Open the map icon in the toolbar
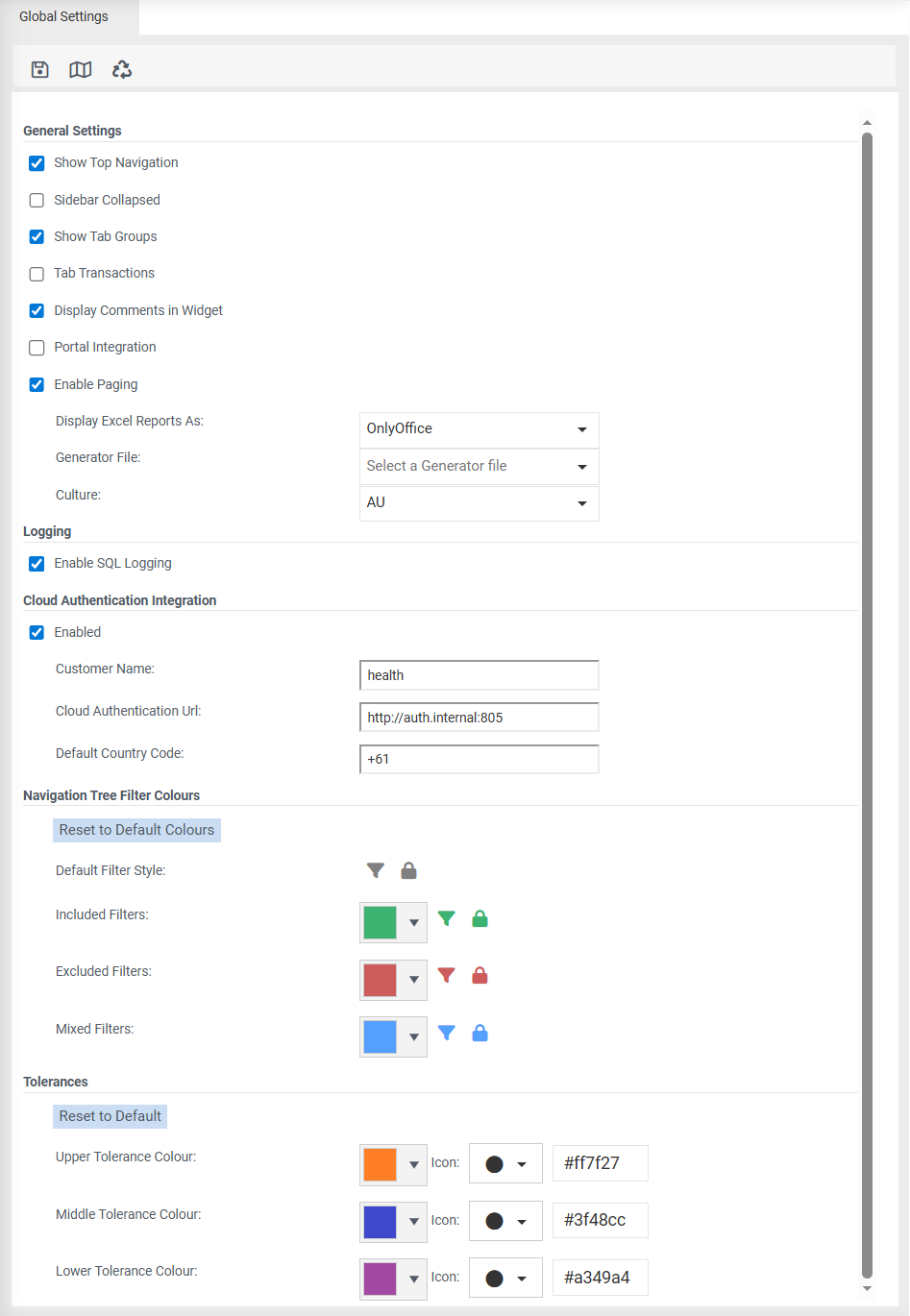This screenshot has width=910, height=1316. (80, 68)
